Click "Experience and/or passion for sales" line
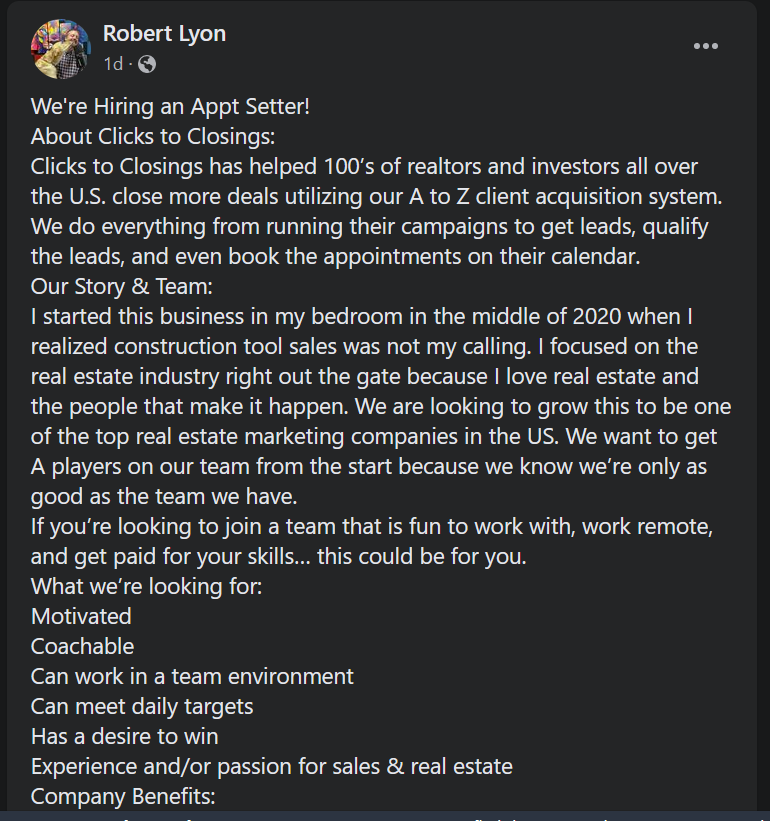The image size is (770, 821). [x=272, y=767]
